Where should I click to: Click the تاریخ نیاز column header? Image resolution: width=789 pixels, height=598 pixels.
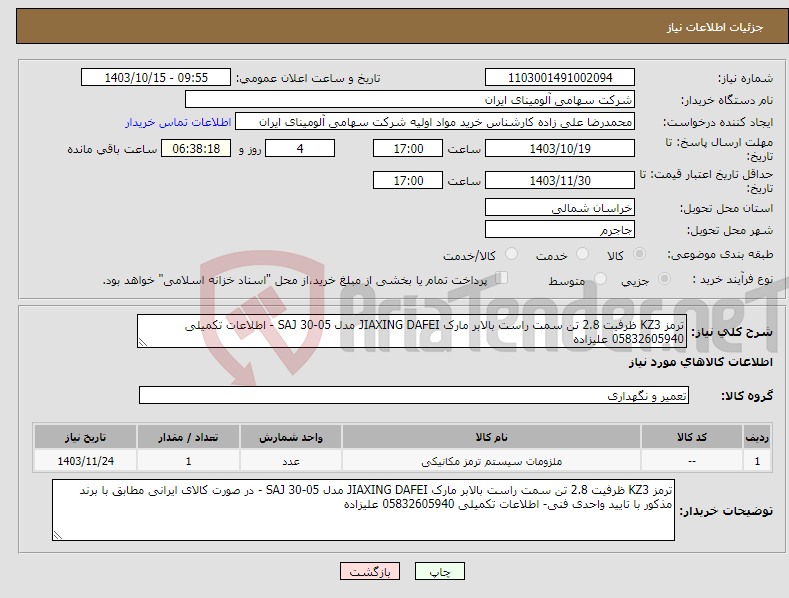tap(86, 437)
